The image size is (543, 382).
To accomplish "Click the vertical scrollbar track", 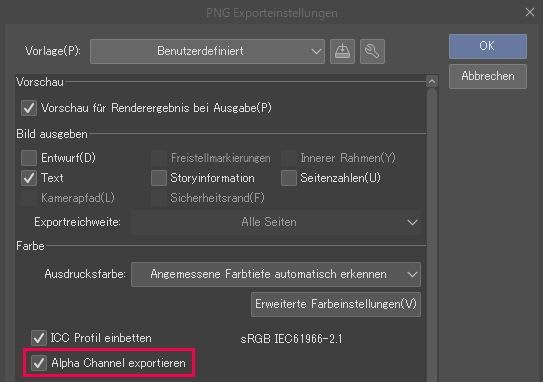I will (431, 236).
